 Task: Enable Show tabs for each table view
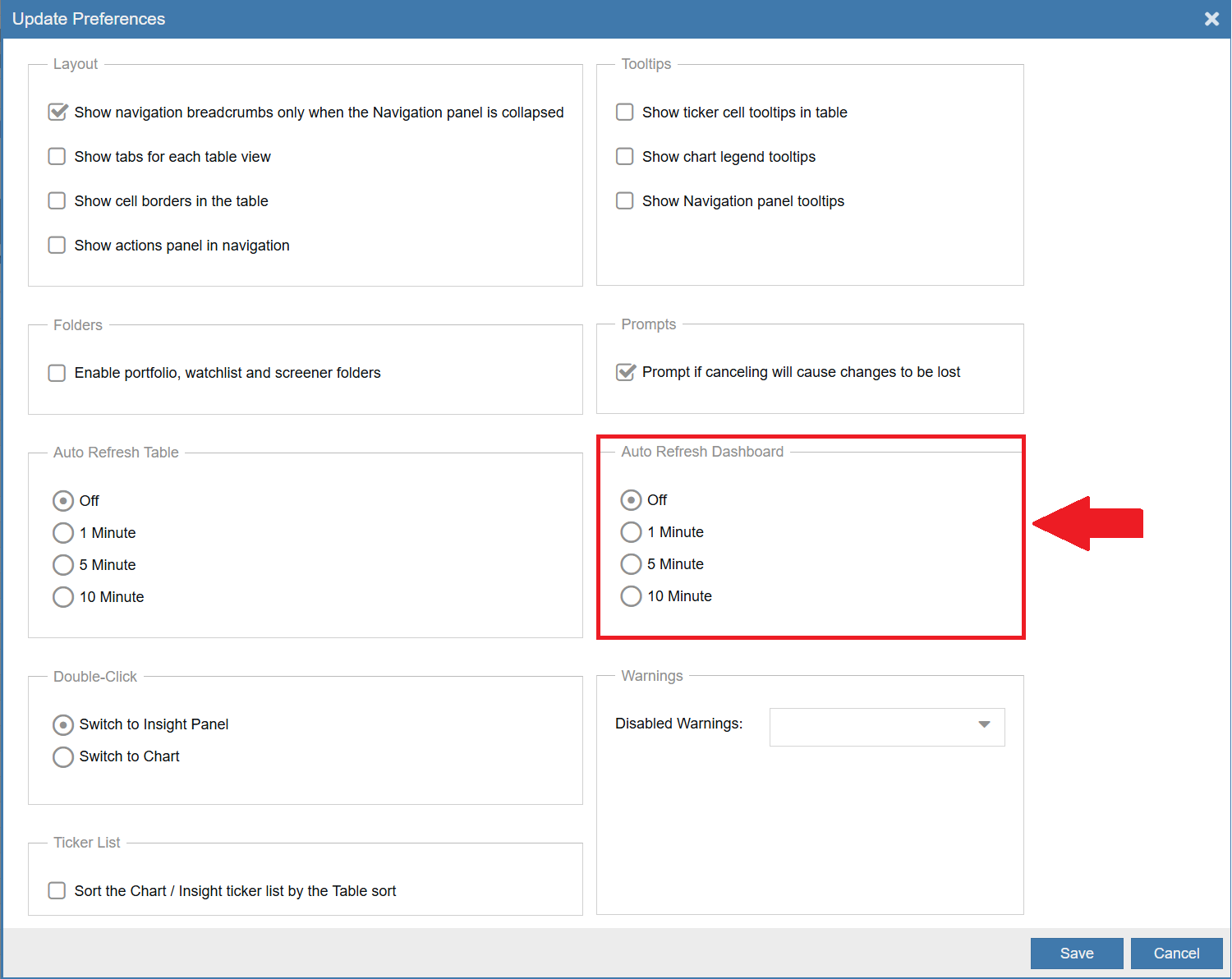tap(57, 157)
